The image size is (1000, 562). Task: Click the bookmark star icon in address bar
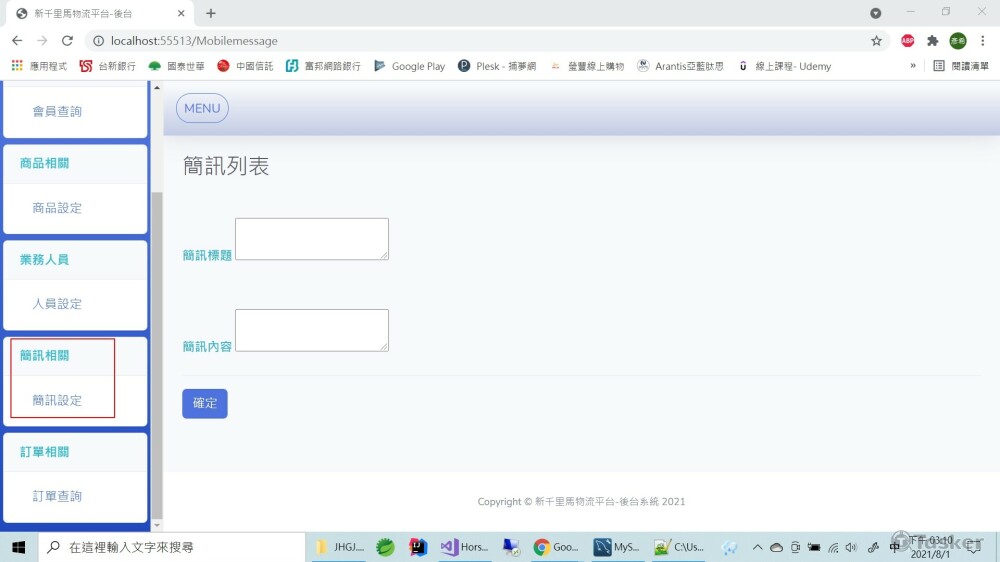tap(876, 41)
